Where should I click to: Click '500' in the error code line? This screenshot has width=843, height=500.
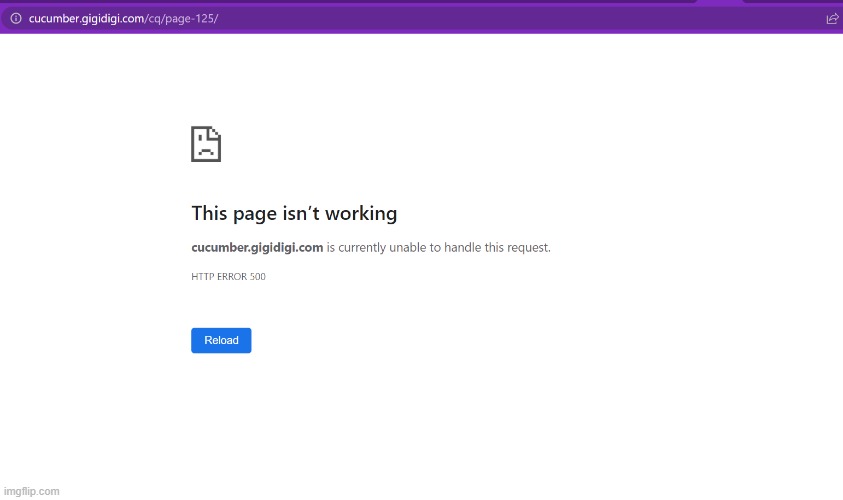[x=257, y=277]
